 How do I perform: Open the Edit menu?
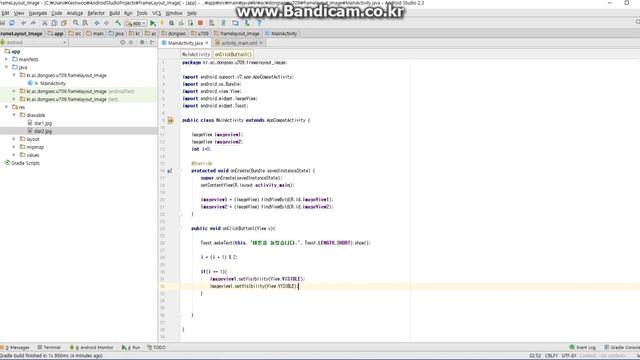(5, 13)
